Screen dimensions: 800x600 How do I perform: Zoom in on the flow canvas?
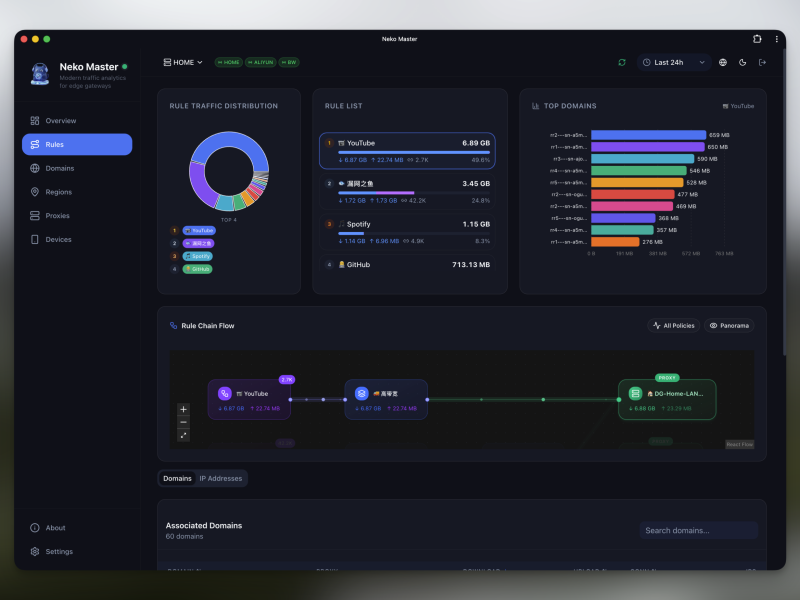[x=183, y=409]
